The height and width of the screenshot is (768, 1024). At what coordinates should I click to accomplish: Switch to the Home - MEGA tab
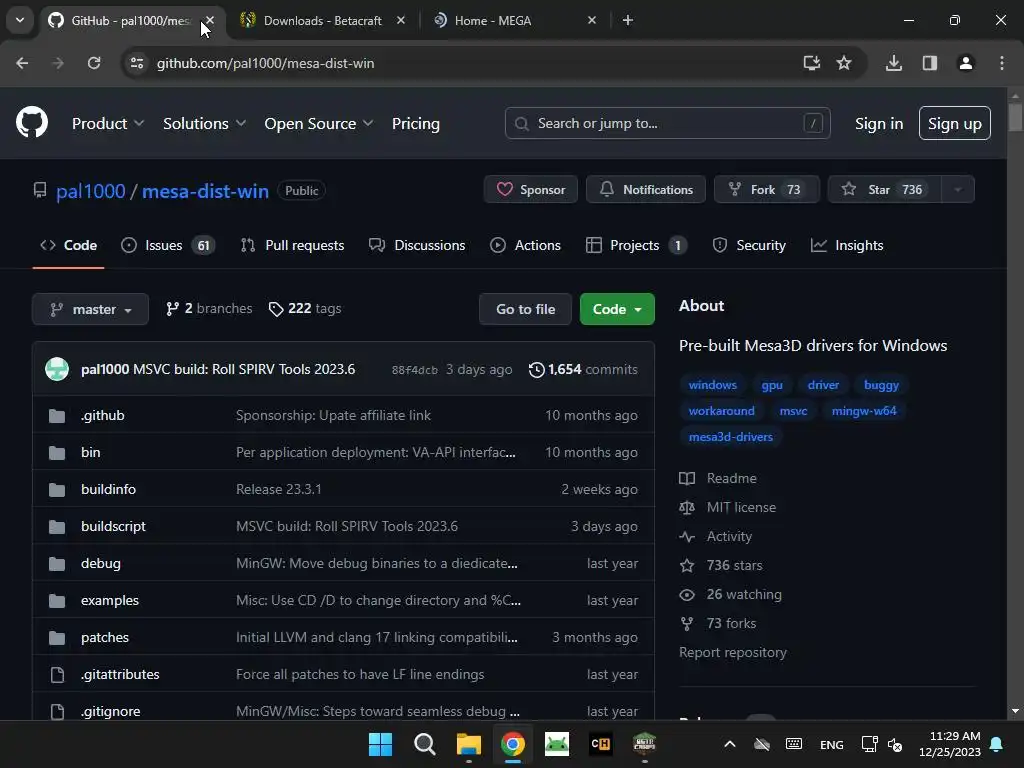pos(492,20)
